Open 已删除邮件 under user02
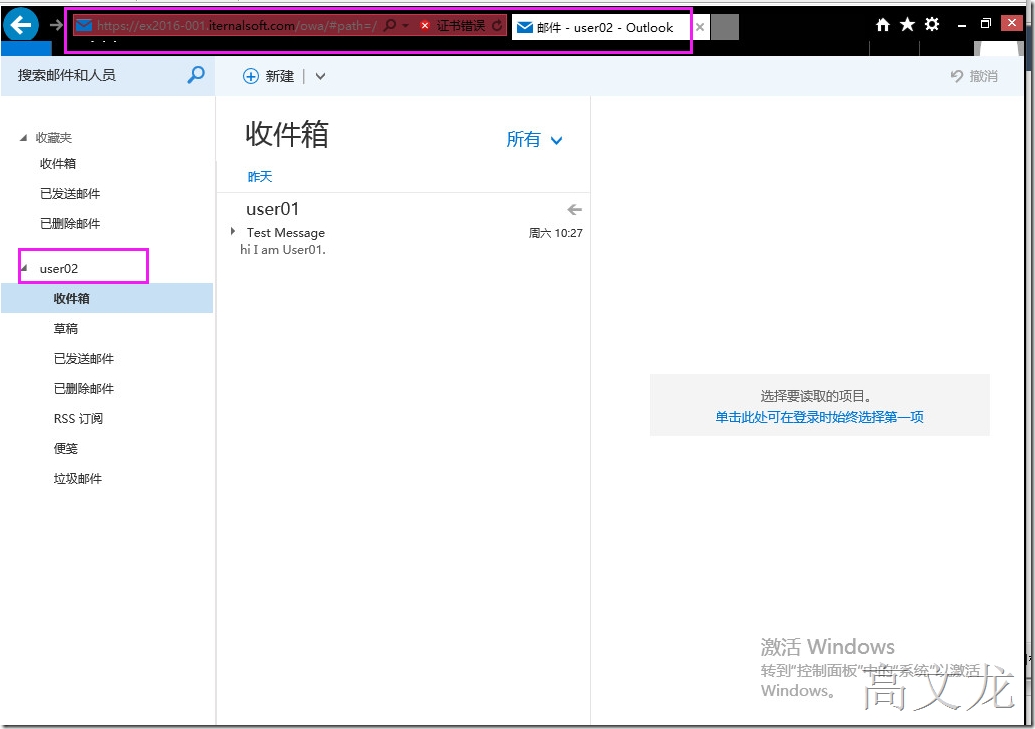This screenshot has width=1035, height=729. (84, 388)
